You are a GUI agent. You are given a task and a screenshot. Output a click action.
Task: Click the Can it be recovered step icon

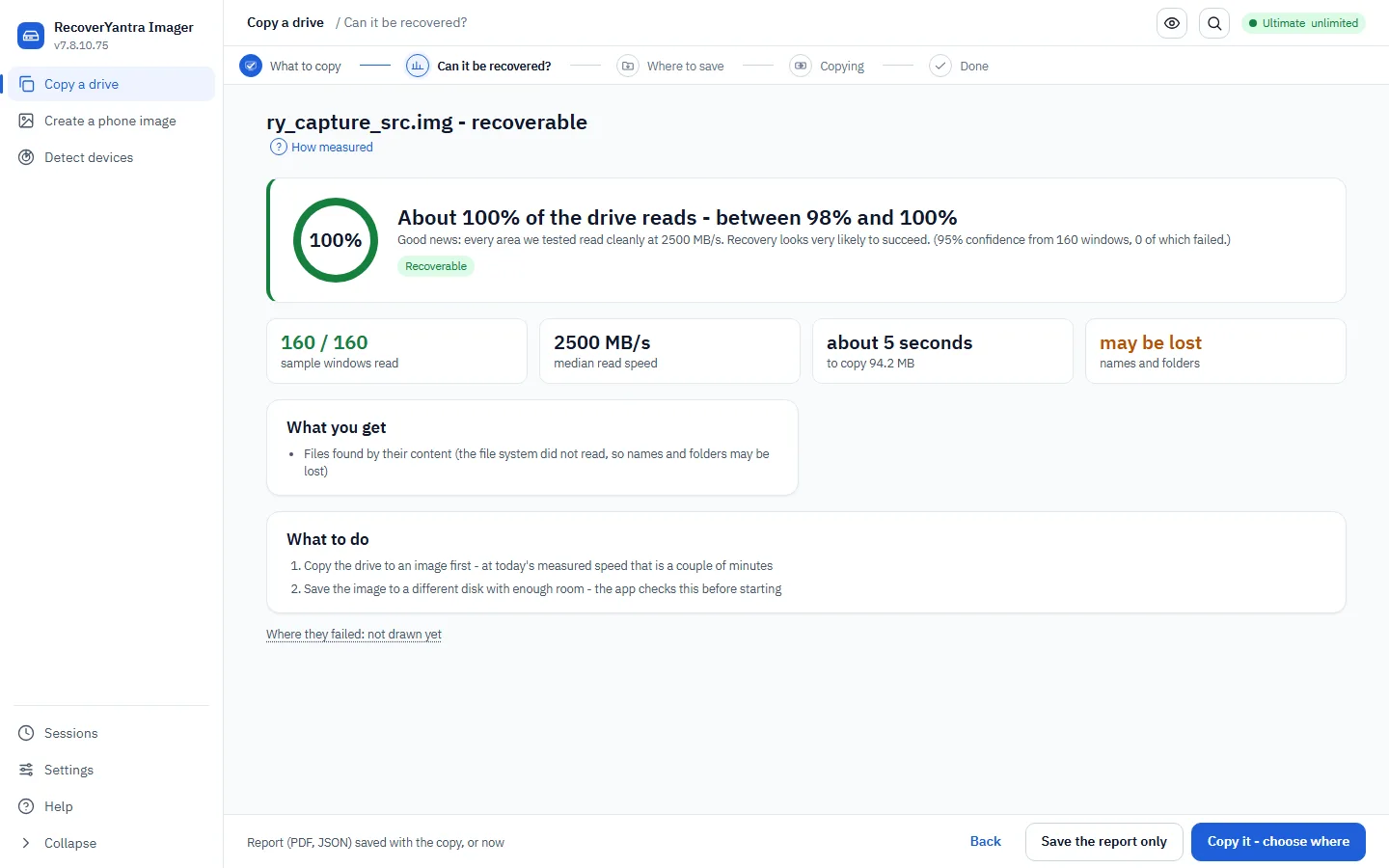(418, 66)
